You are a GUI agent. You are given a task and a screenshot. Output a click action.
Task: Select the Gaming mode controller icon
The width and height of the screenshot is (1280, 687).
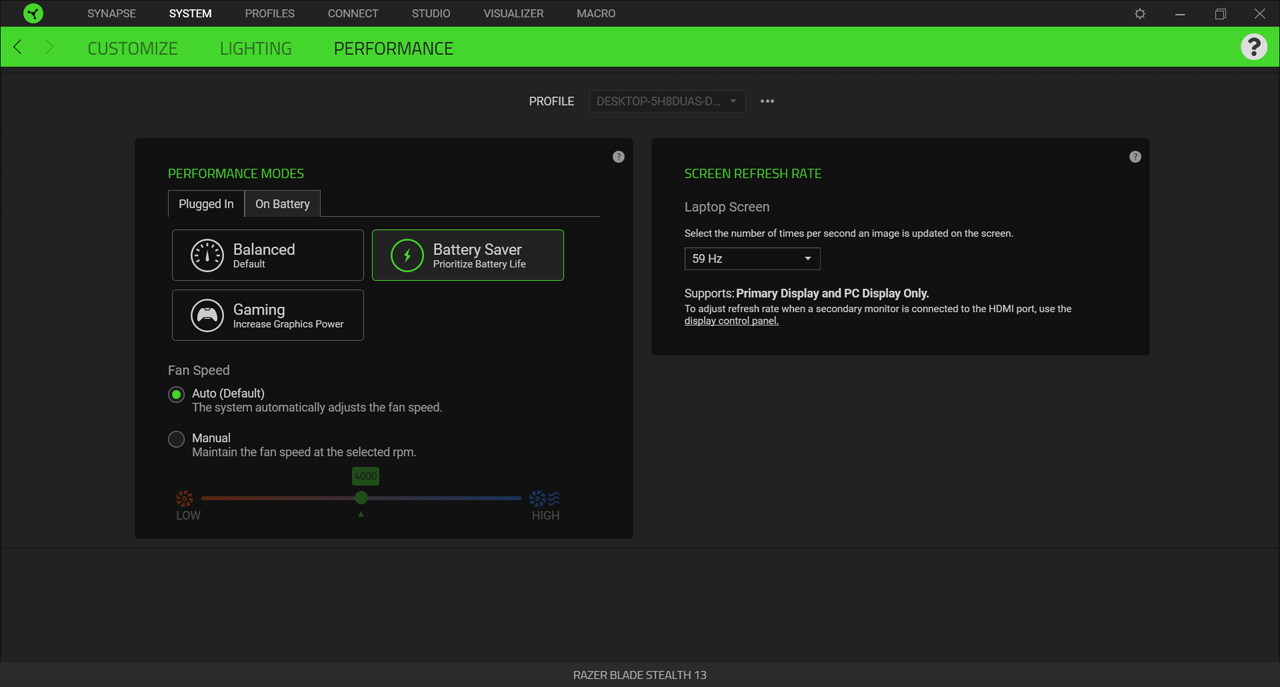207,314
